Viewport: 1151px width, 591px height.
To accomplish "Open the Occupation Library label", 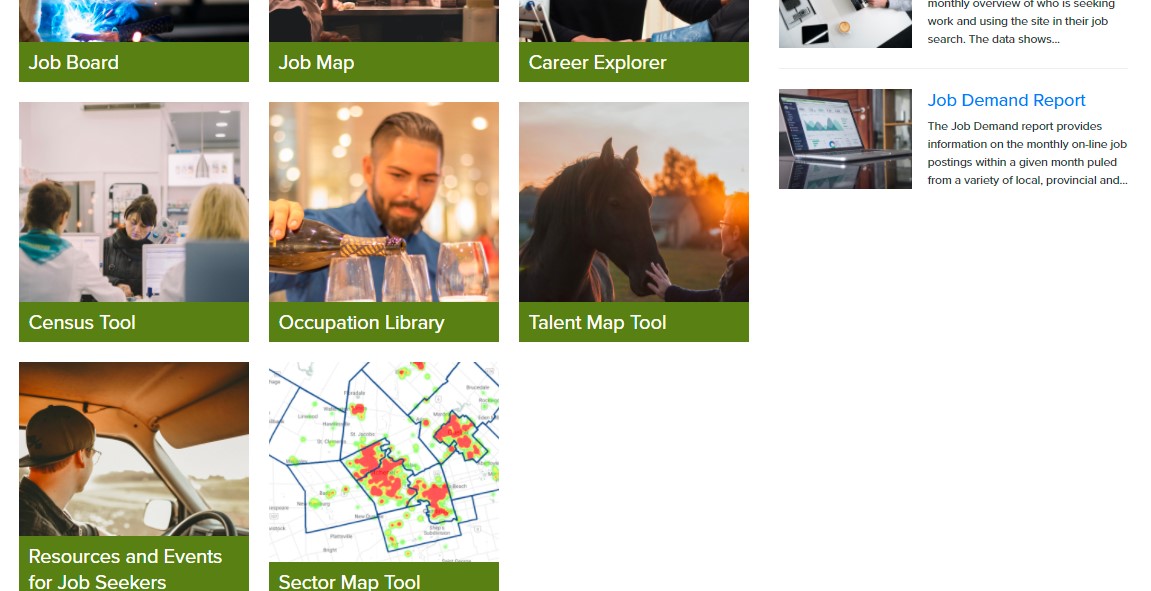I will point(384,322).
